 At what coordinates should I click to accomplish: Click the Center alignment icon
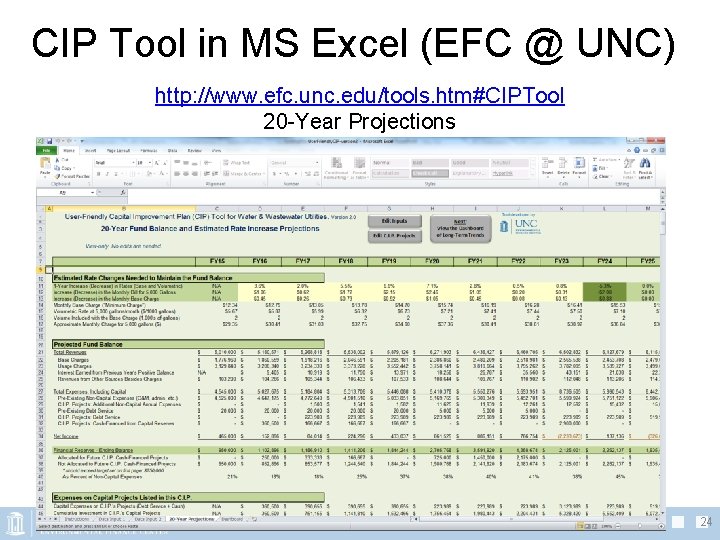pos(186,174)
